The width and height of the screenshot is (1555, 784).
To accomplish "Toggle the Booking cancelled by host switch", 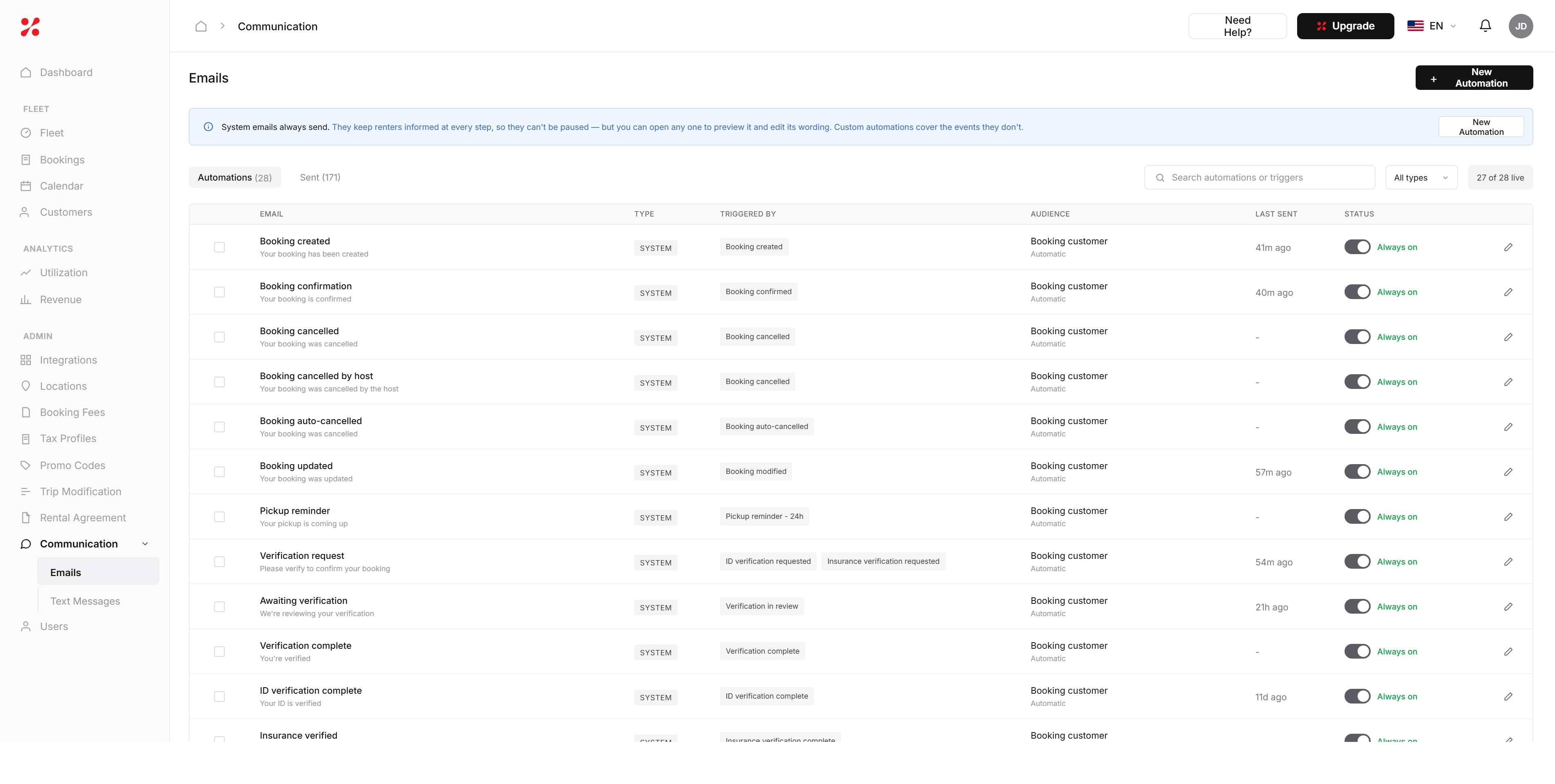I will coord(1357,382).
